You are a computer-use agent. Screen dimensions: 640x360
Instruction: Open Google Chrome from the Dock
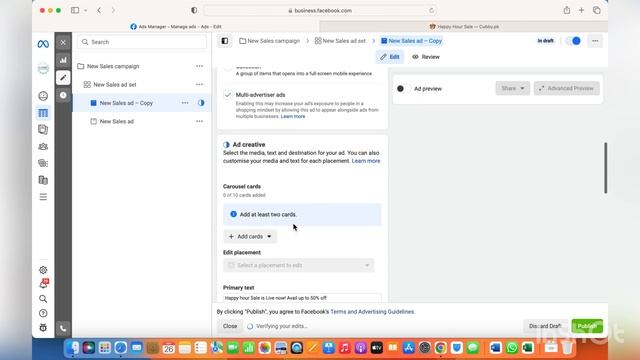coord(440,348)
